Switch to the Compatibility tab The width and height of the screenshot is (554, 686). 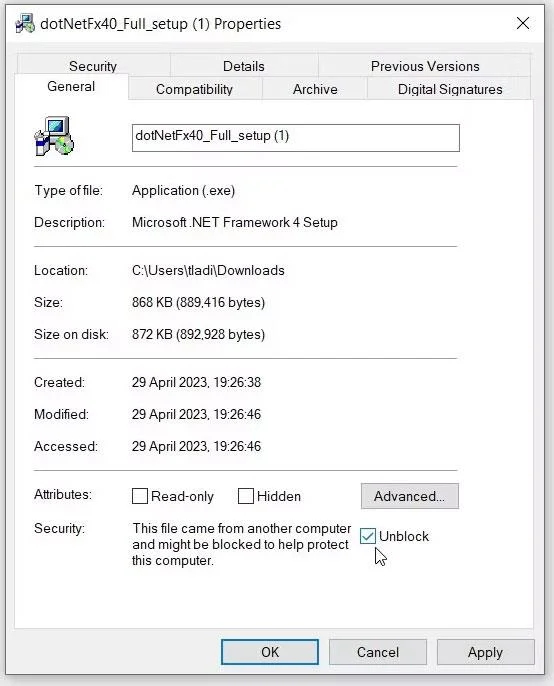pyautogui.click(x=194, y=89)
